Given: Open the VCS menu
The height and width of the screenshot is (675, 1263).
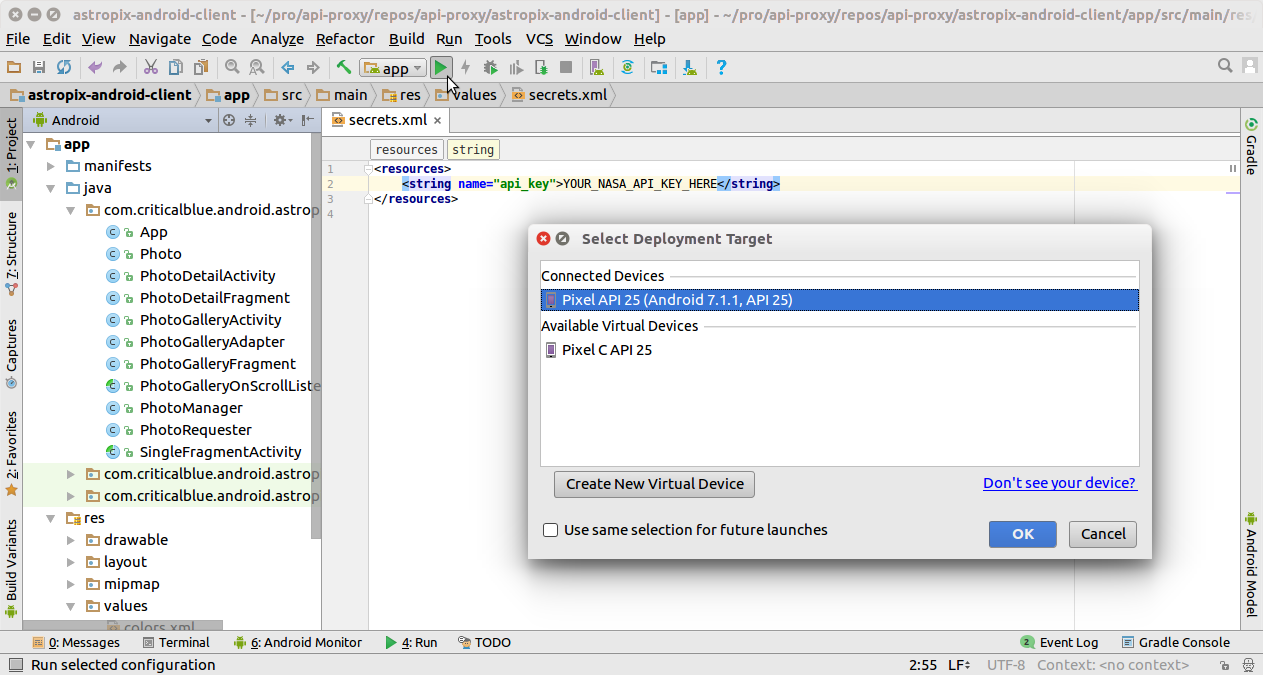Looking at the screenshot, I should pyautogui.click(x=539, y=39).
